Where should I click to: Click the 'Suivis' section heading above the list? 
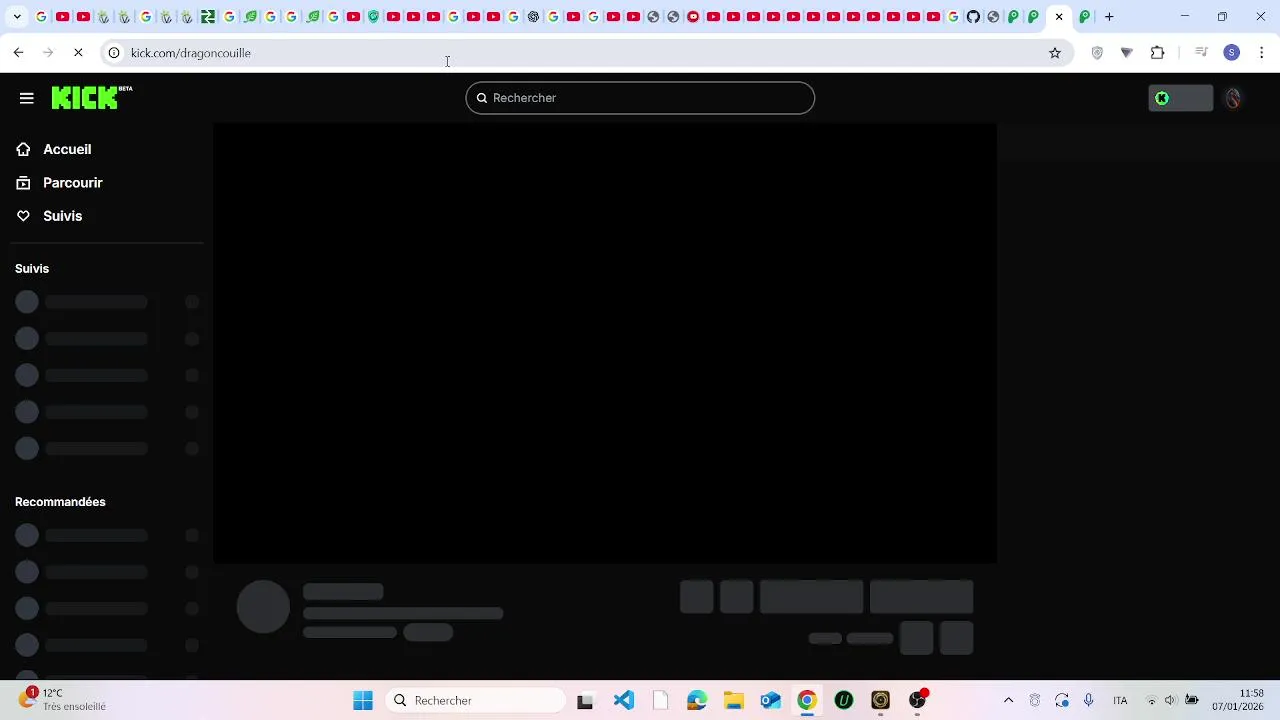[32, 269]
